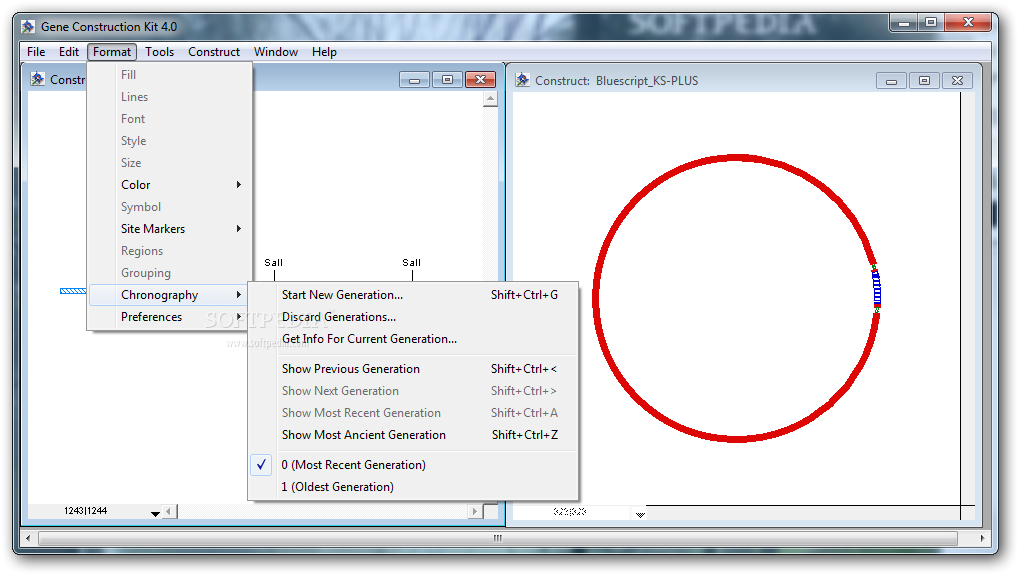Switch to 1 (Oldest Generation)
1019x575 pixels.
[413, 487]
